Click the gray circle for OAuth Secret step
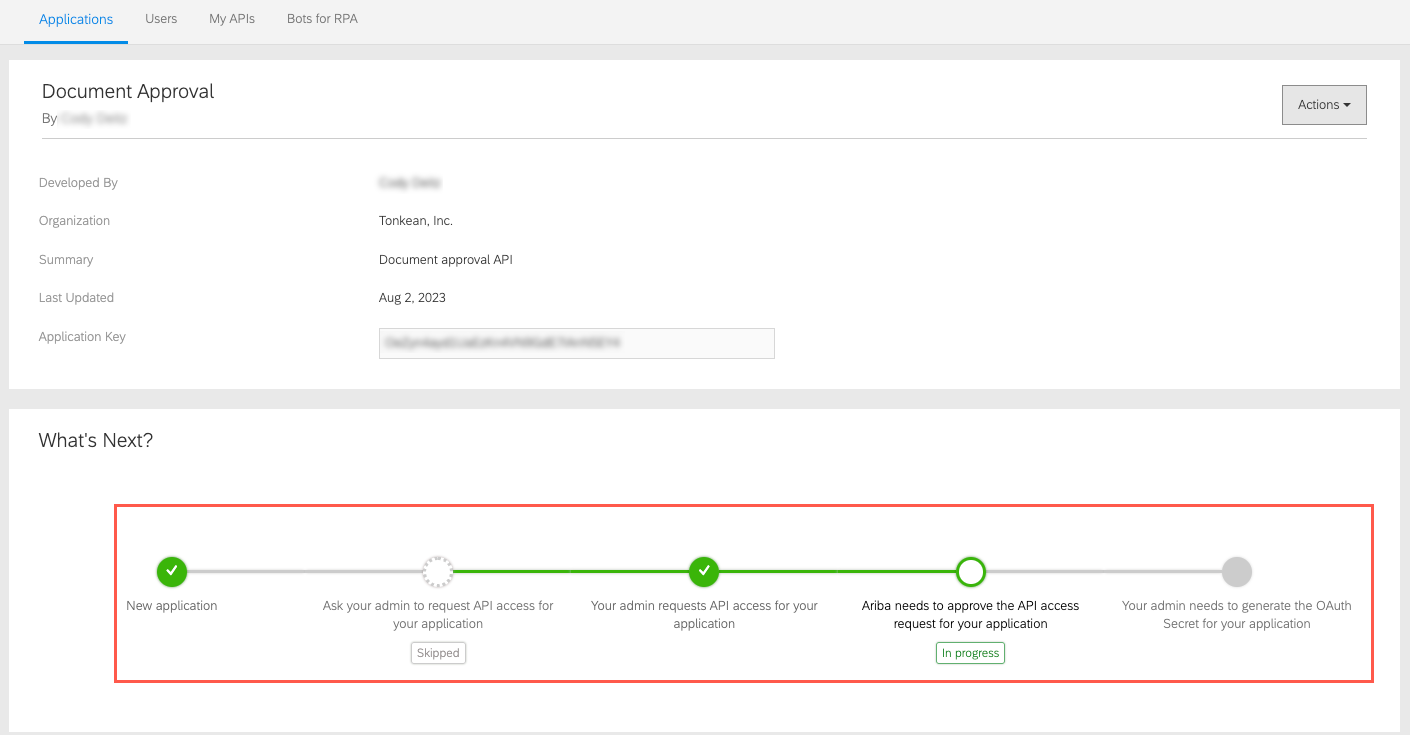 (x=1237, y=572)
